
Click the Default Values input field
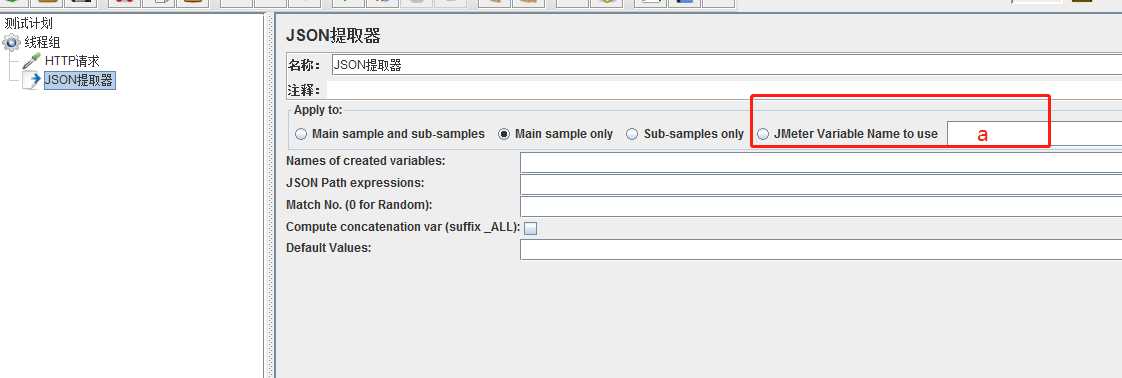tap(821, 249)
